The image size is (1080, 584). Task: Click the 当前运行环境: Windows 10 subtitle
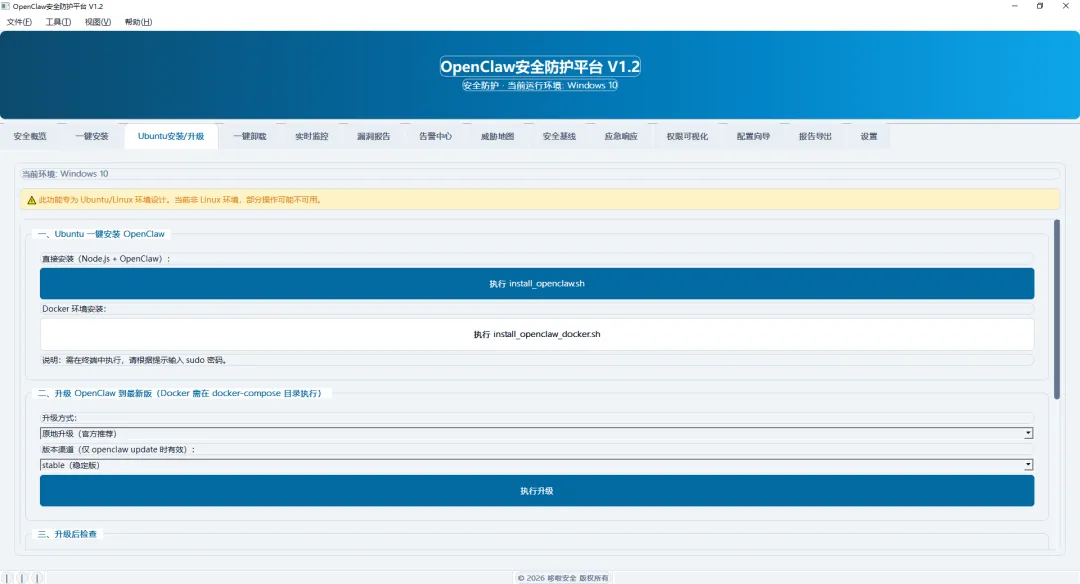(540, 85)
